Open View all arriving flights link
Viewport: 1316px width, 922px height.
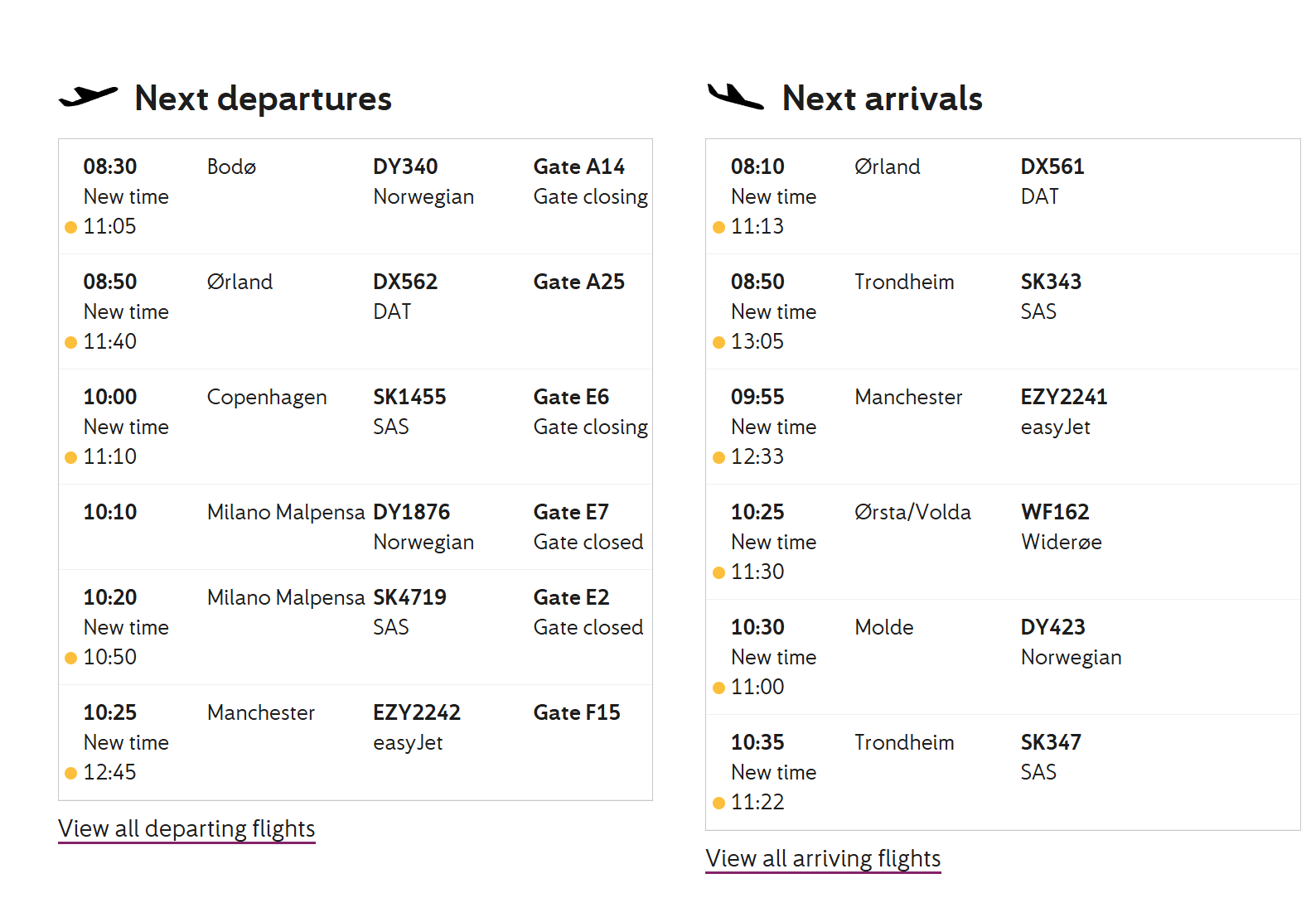(x=823, y=859)
